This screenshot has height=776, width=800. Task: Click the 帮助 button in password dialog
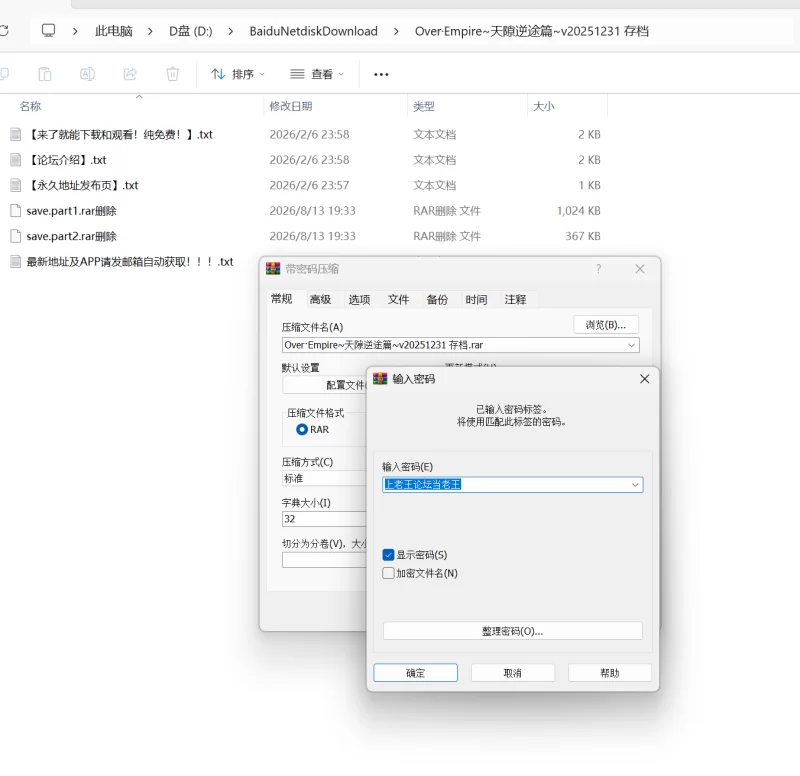pos(610,672)
